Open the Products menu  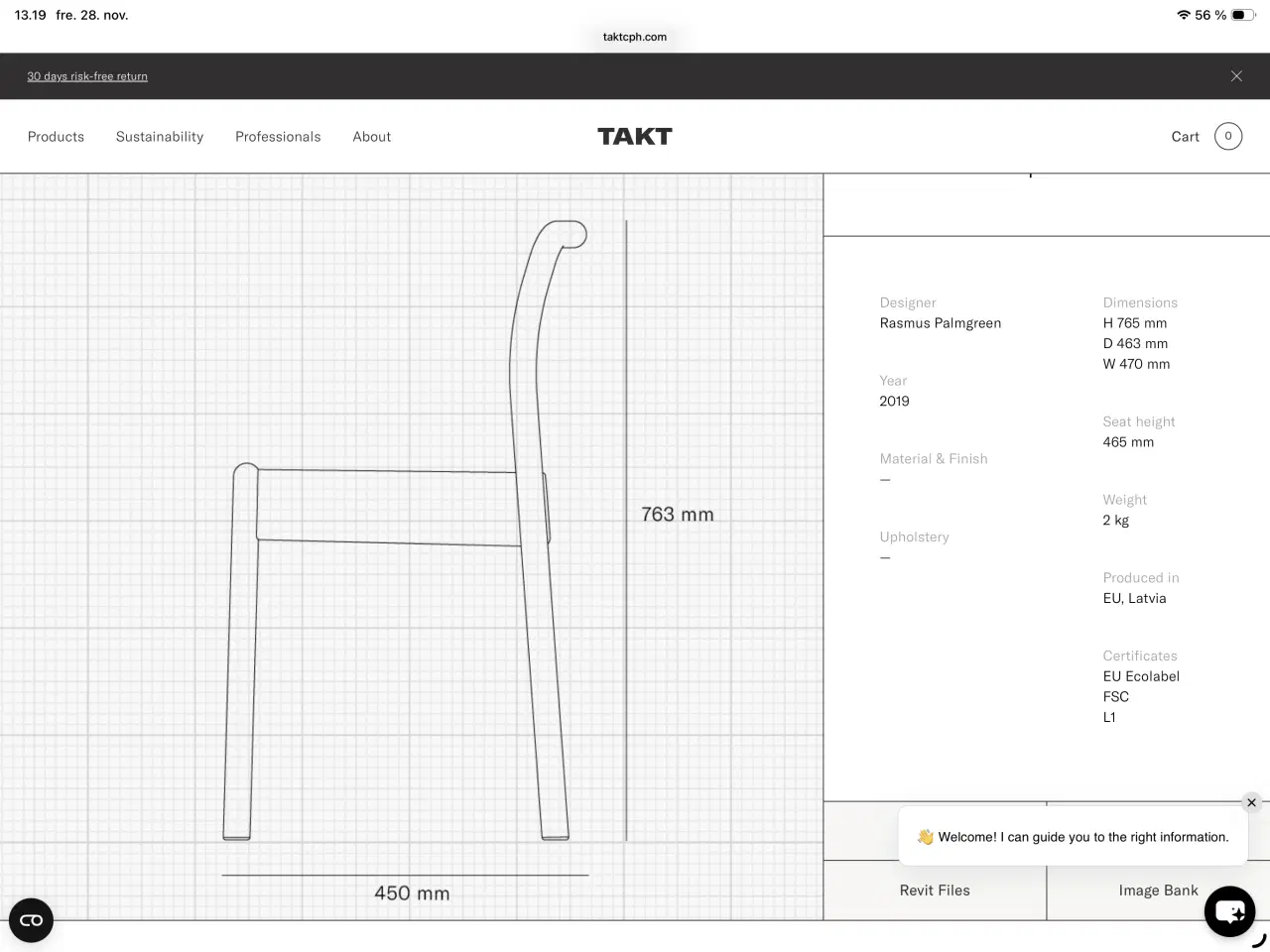(56, 136)
